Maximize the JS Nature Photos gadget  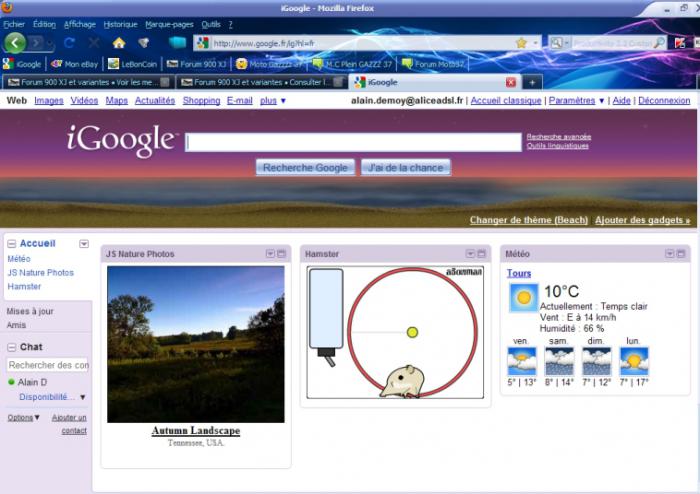tap(281, 253)
